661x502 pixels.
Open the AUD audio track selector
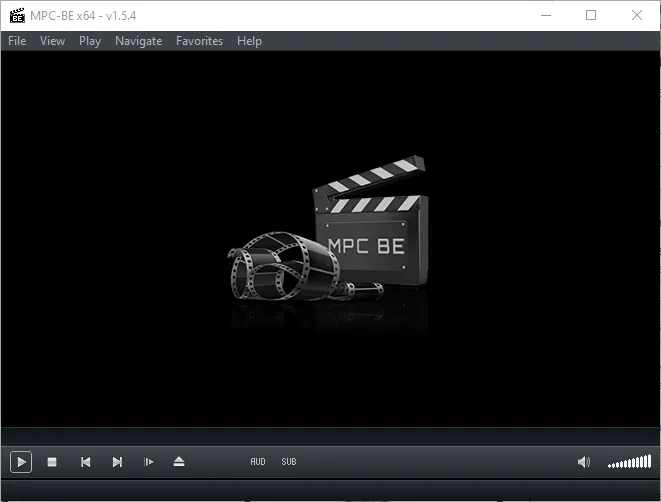[258, 462]
